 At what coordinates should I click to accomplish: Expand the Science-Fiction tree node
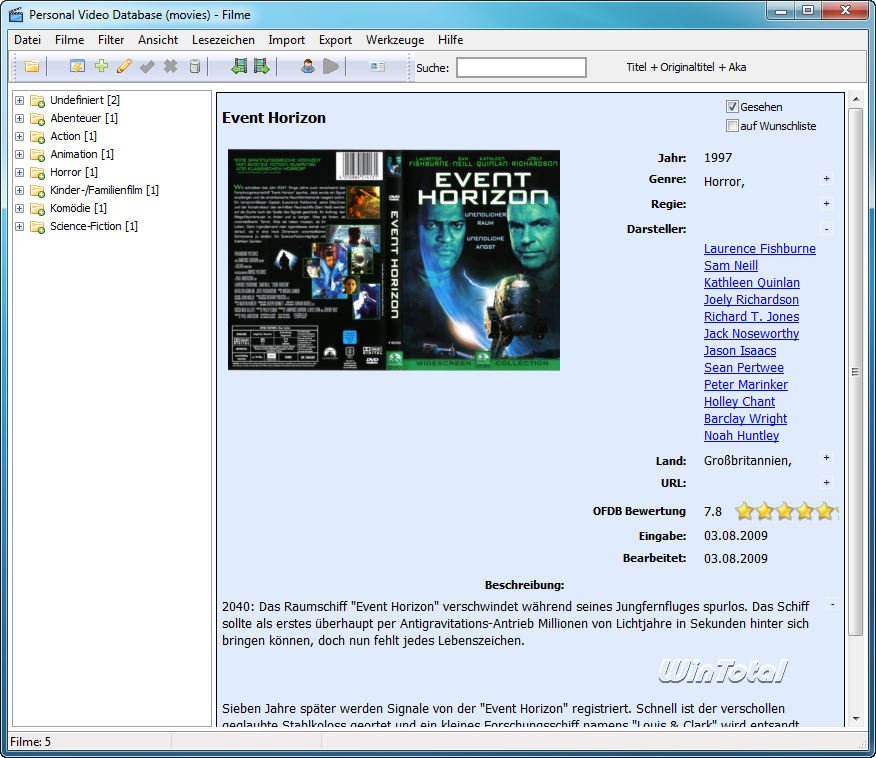pos(20,226)
